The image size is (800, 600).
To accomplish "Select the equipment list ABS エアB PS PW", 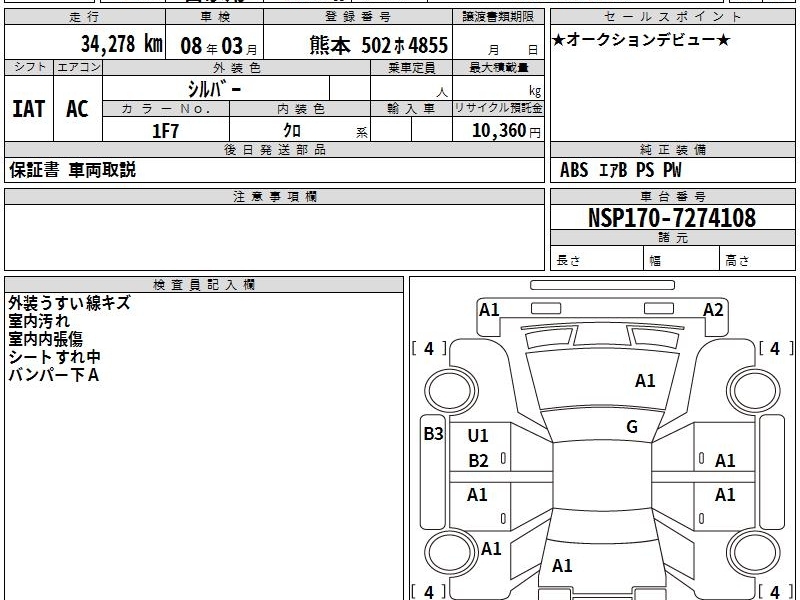I will [620, 170].
